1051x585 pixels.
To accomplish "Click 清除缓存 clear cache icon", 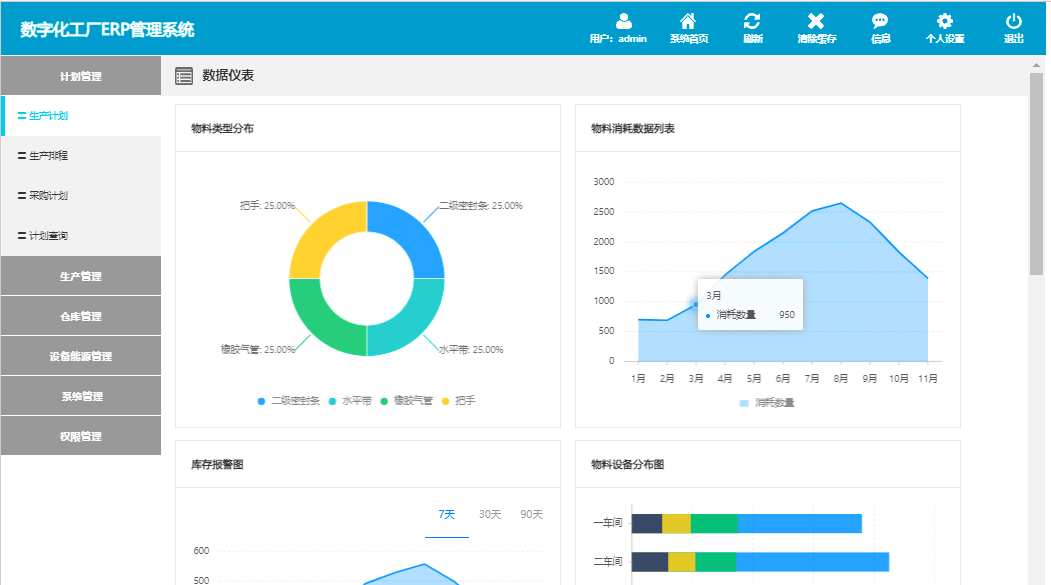I will pos(816,21).
